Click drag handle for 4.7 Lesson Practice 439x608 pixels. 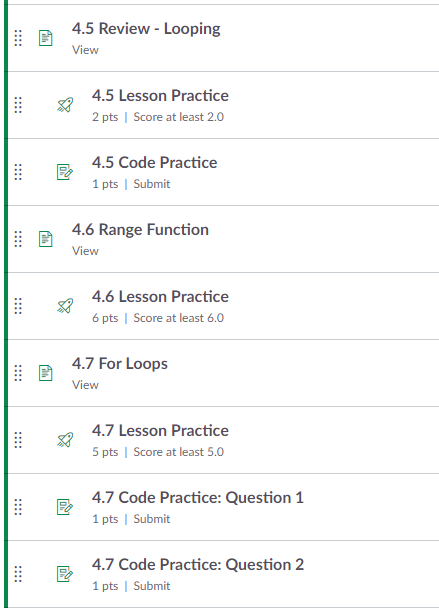[x=18, y=440]
